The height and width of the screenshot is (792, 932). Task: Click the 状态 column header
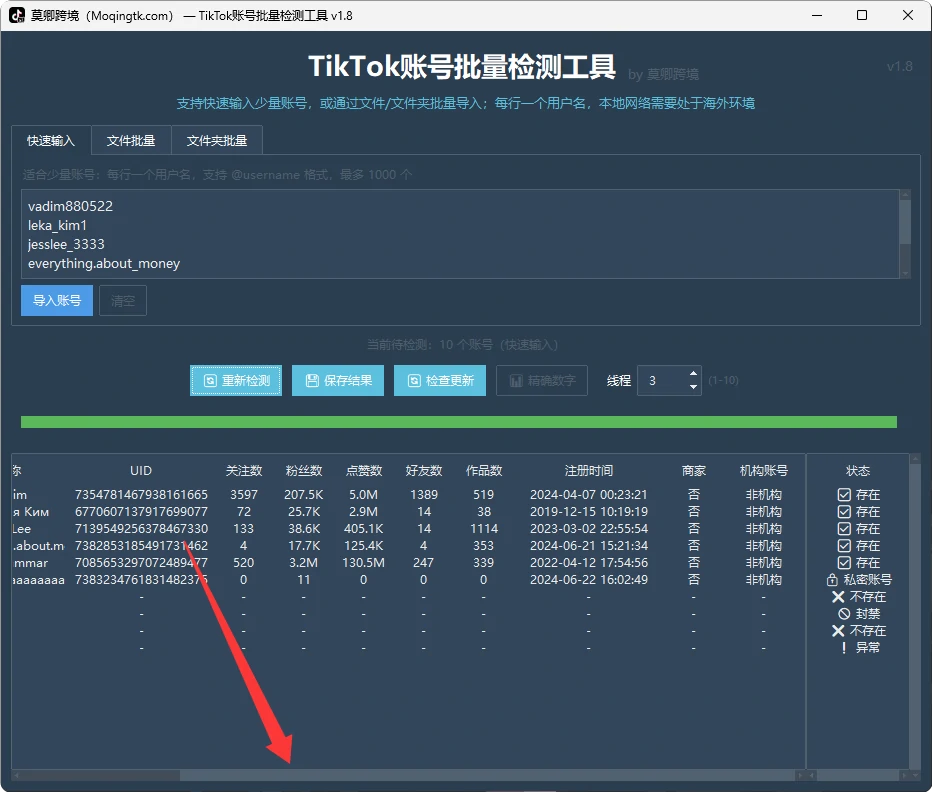(x=858, y=470)
